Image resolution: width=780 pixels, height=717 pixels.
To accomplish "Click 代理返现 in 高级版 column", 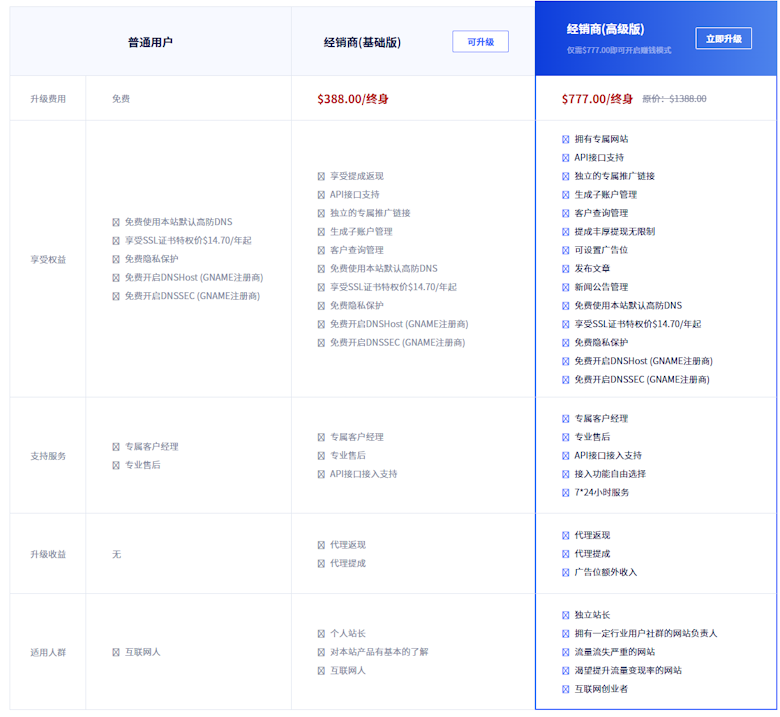I will pyautogui.click(x=592, y=535).
